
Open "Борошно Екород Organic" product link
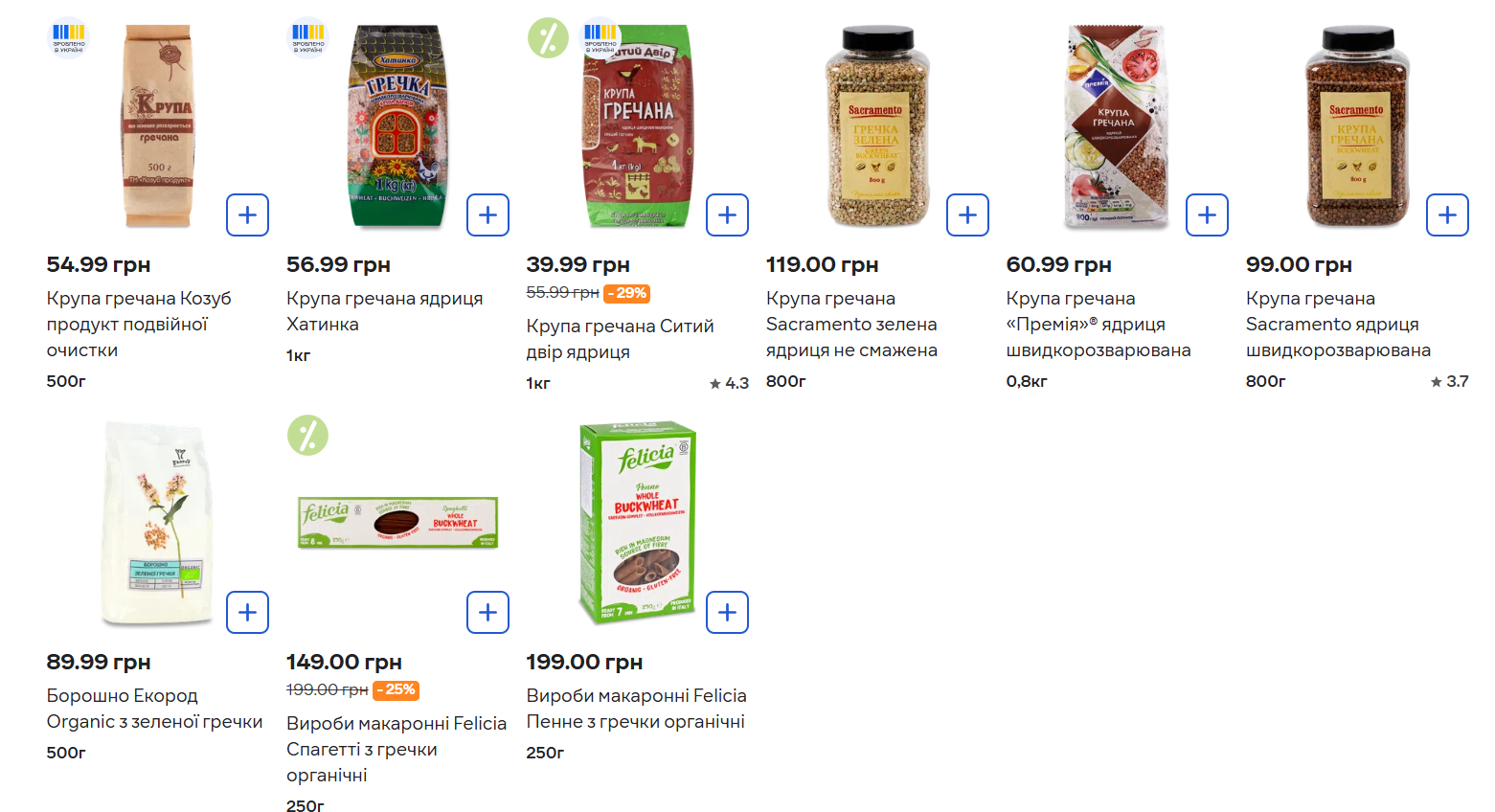click(x=154, y=709)
